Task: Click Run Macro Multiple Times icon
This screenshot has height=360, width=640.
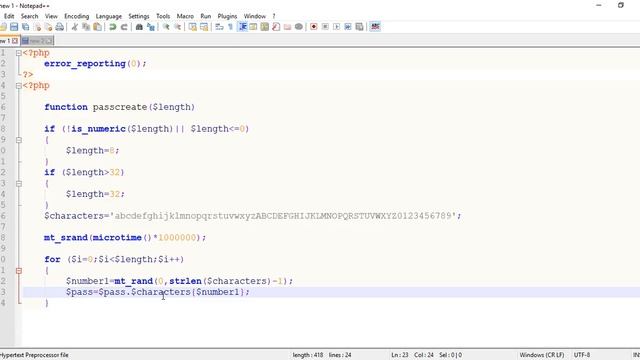Action: [348, 27]
